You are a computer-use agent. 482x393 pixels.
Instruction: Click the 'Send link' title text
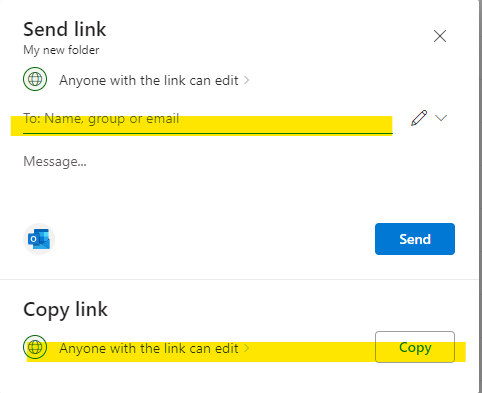pos(65,29)
